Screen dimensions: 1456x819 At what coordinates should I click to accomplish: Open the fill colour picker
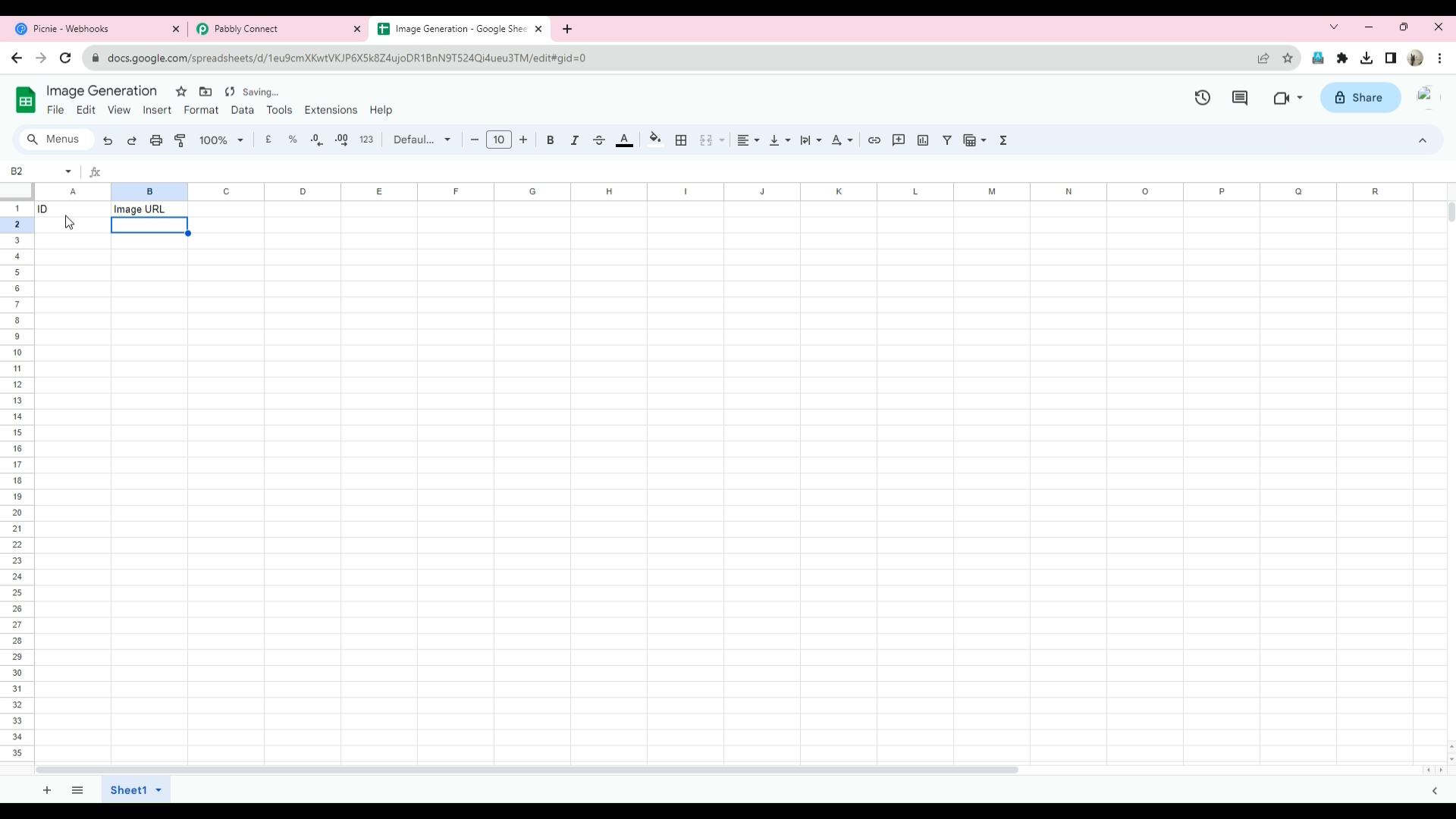click(x=655, y=140)
